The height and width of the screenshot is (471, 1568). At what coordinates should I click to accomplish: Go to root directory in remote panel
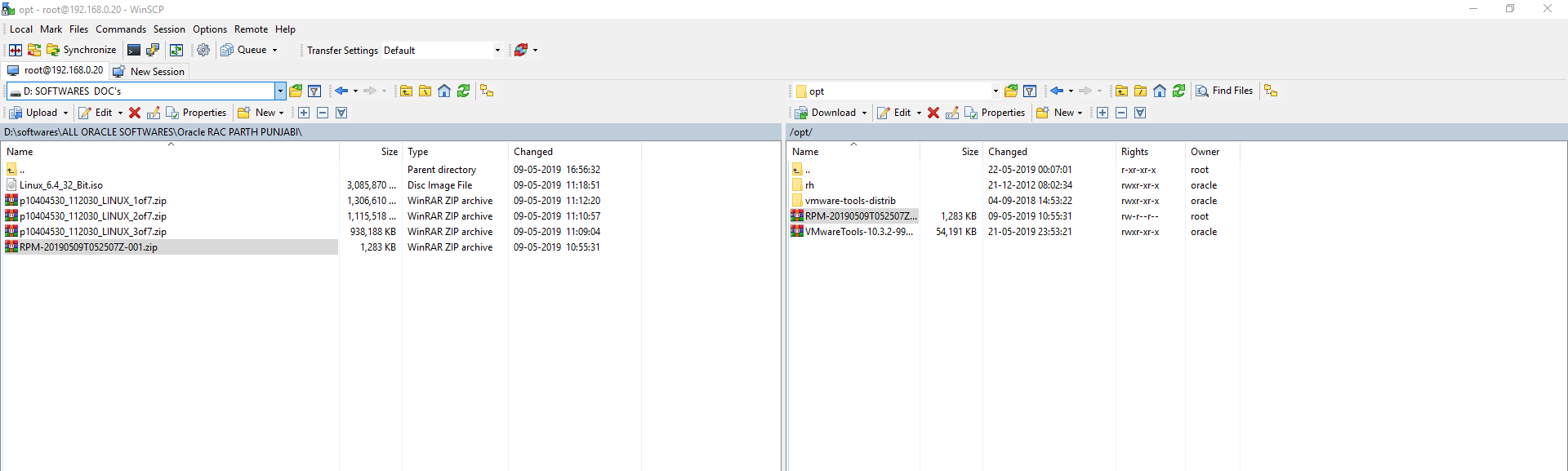pyautogui.click(x=1141, y=91)
